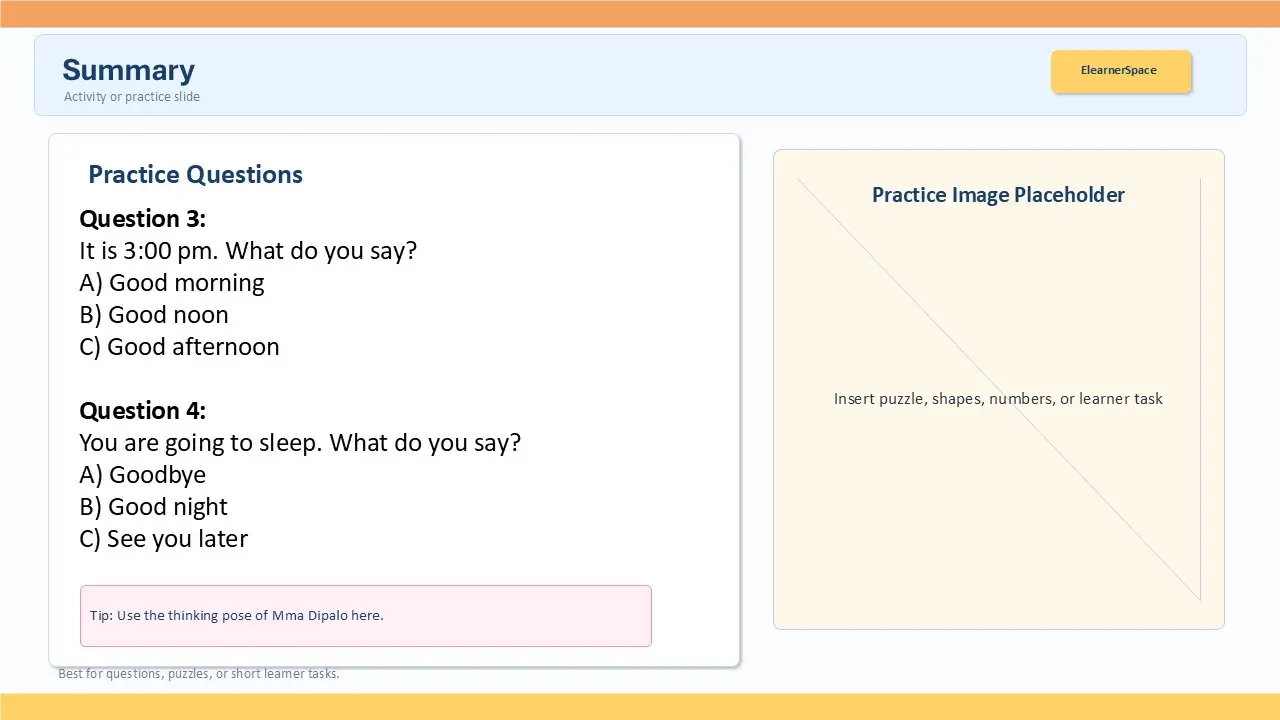Click the 'Best for questions, puzzles' footer note

199,674
